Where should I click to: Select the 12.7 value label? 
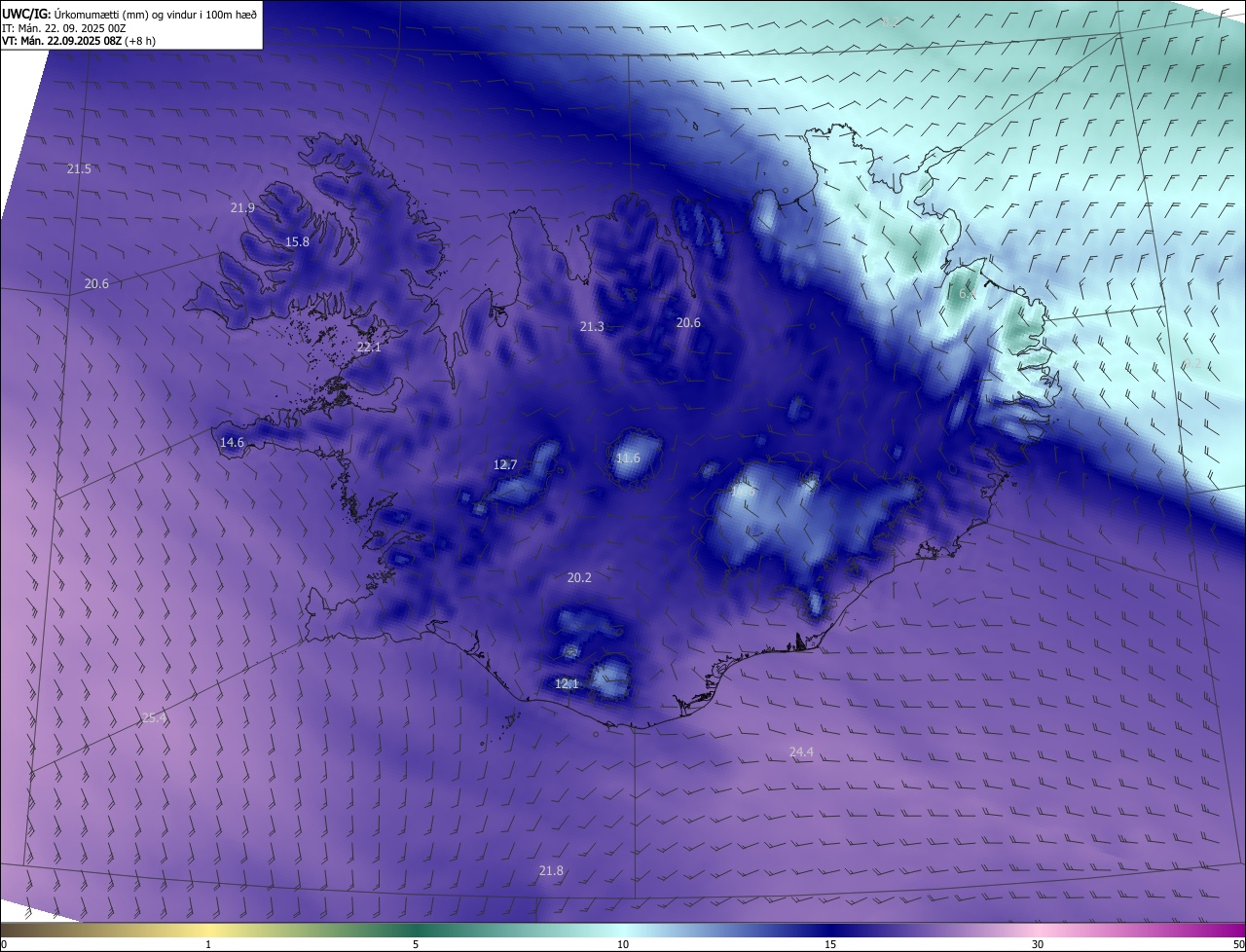pyautogui.click(x=505, y=465)
